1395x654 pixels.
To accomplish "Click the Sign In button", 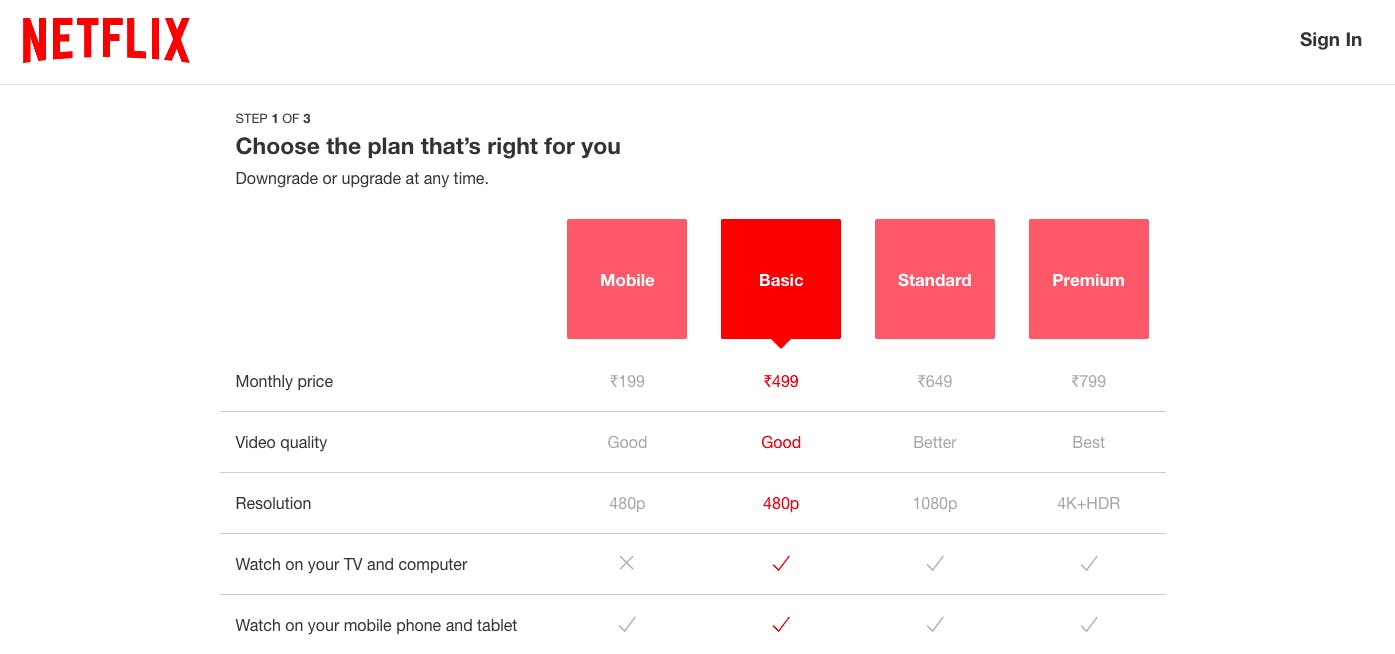I will [x=1330, y=40].
